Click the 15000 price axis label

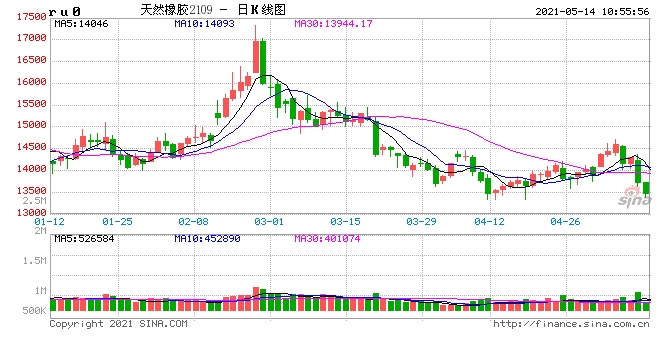tap(32, 125)
